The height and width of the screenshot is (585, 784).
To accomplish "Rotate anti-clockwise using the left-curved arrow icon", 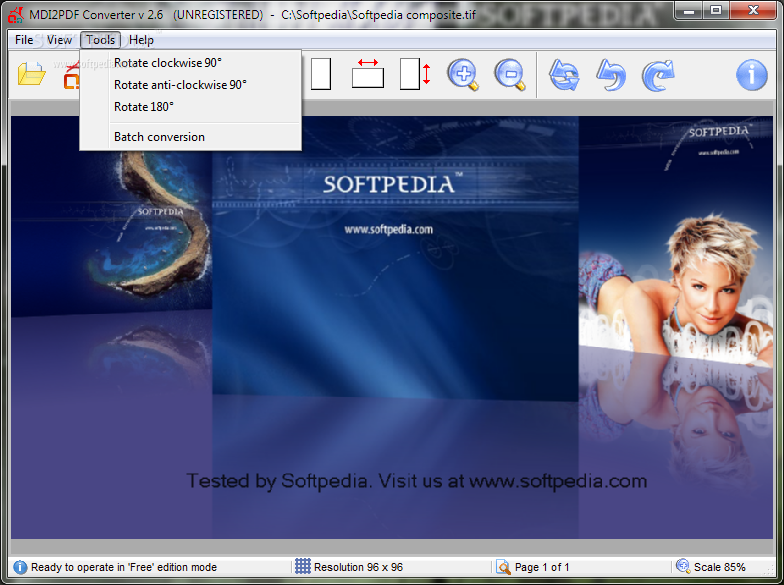I will click(611, 75).
